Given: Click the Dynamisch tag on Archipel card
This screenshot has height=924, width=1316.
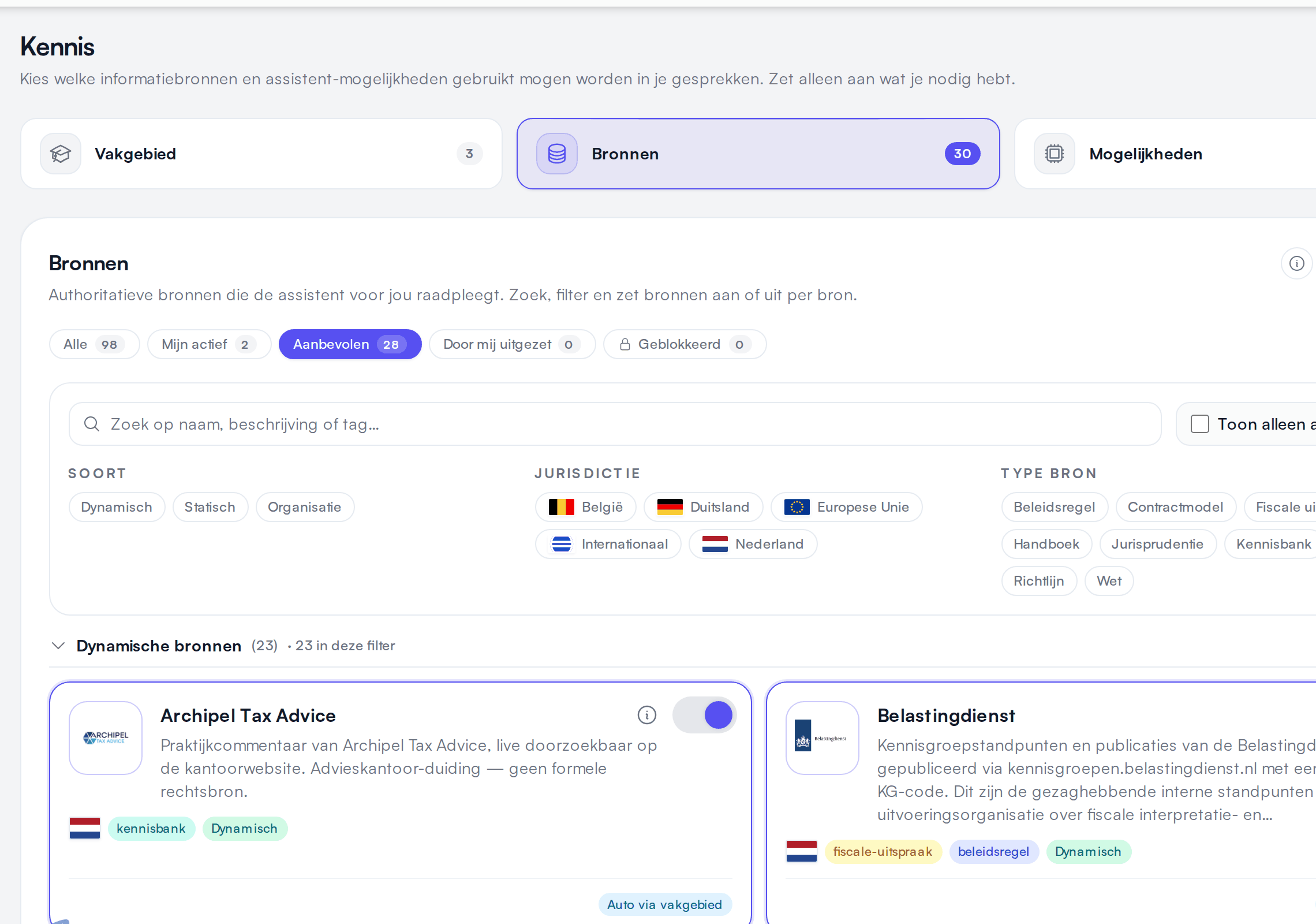Looking at the screenshot, I should (245, 829).
